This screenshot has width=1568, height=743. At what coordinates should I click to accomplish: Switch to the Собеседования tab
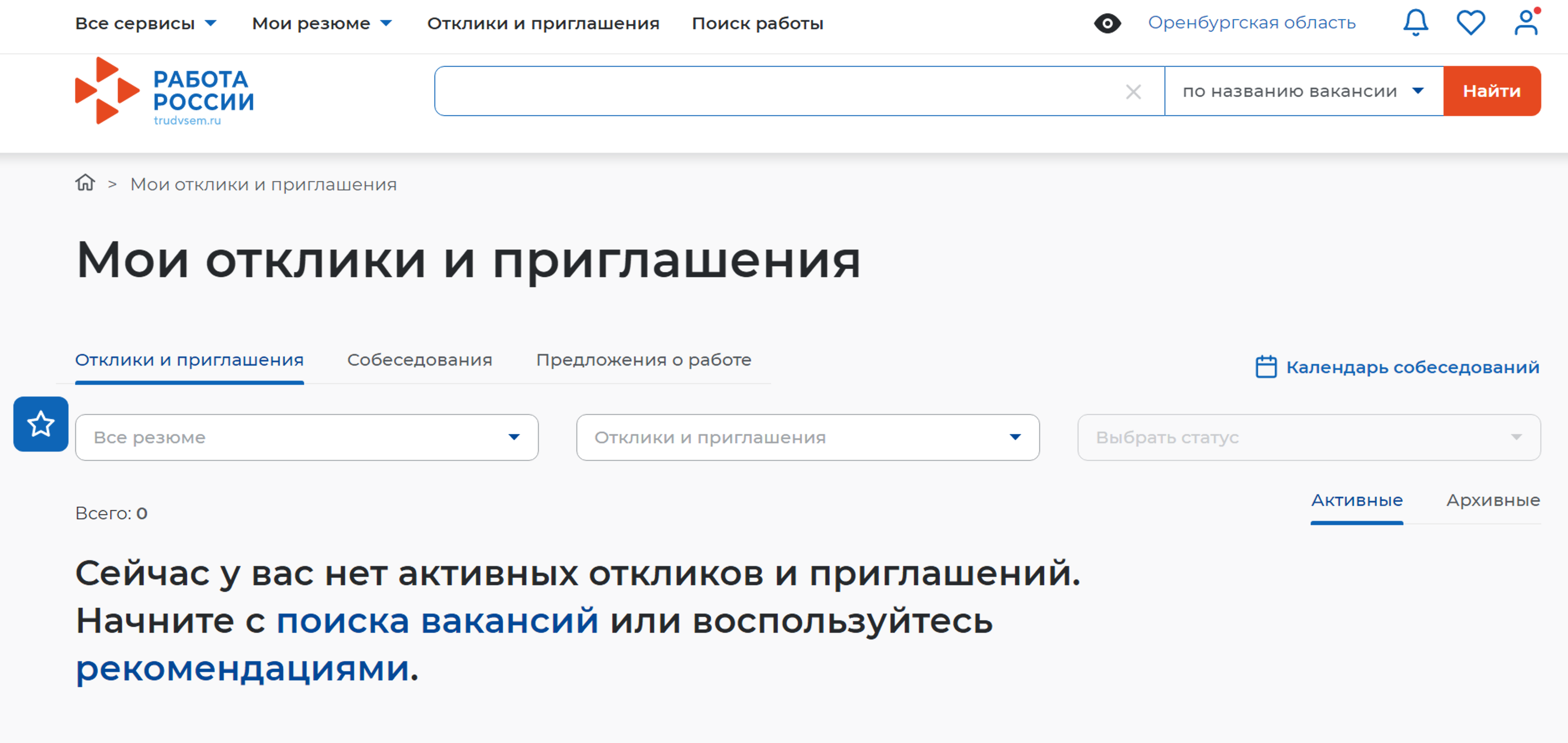(419, 360)
